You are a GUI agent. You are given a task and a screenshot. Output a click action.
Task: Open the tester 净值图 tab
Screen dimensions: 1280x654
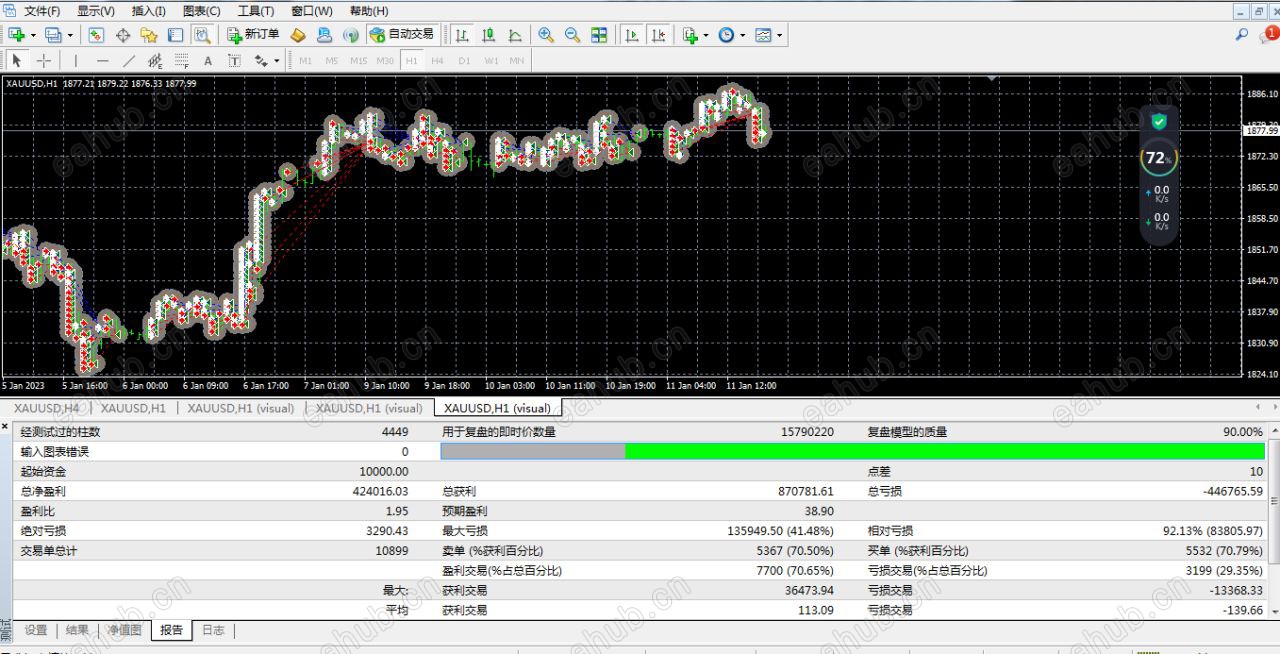click(124, 630)
